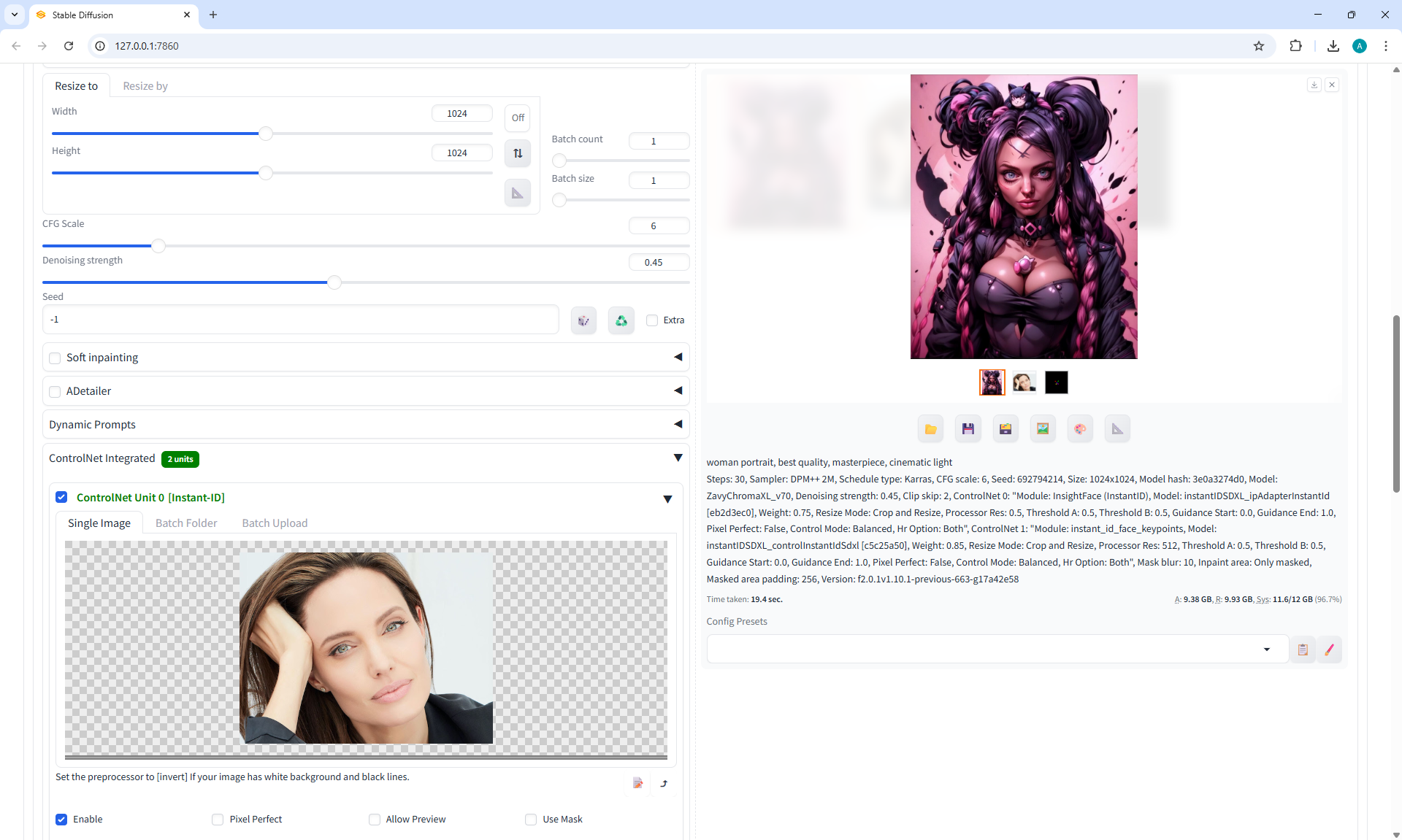
Task: Toggle the Pixel Perfect checkbox
Action: pos(218,820)
